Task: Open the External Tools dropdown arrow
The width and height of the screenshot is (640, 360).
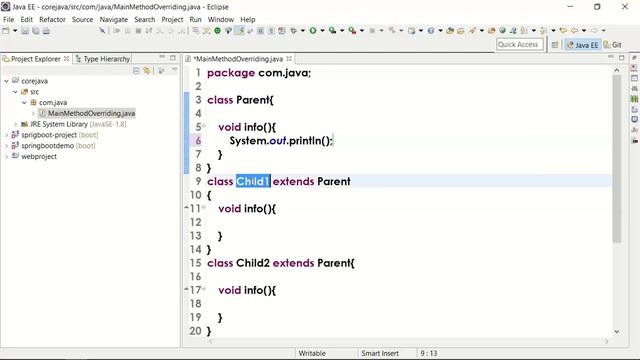Action: point(362,31)
